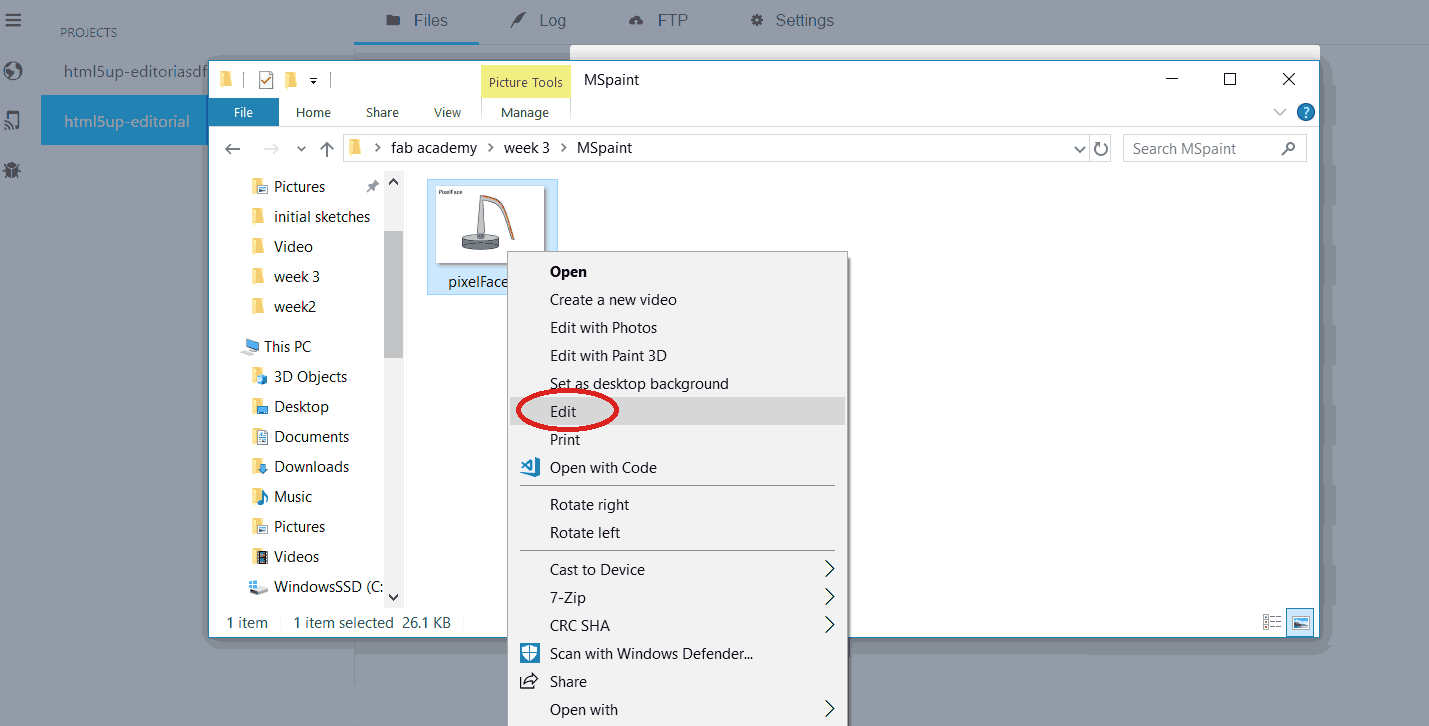
Task: Click the globe icon in left sidebar
Action: pos(13,71)
